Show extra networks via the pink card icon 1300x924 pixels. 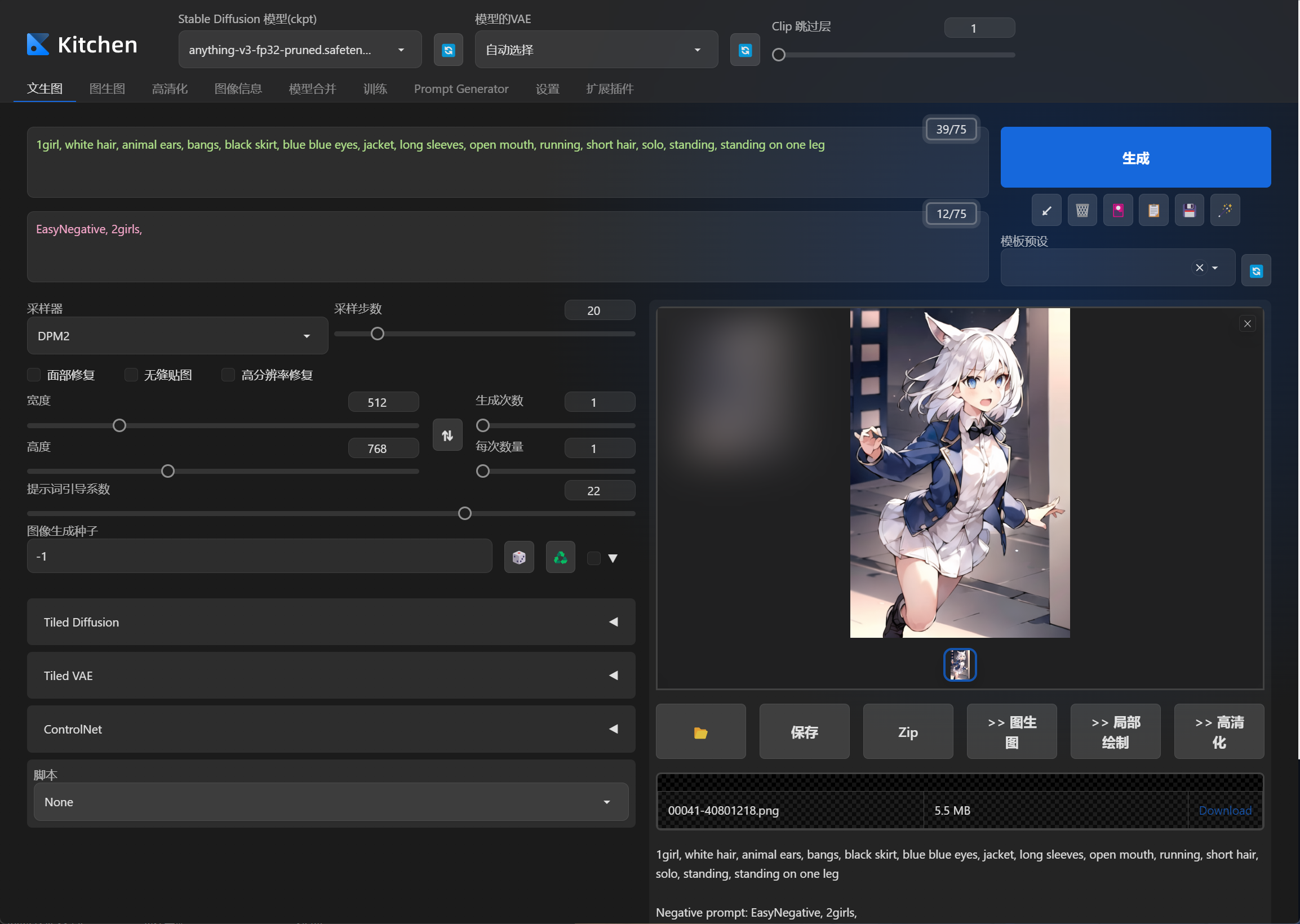pyautogui.click(x=1118, y=211)
